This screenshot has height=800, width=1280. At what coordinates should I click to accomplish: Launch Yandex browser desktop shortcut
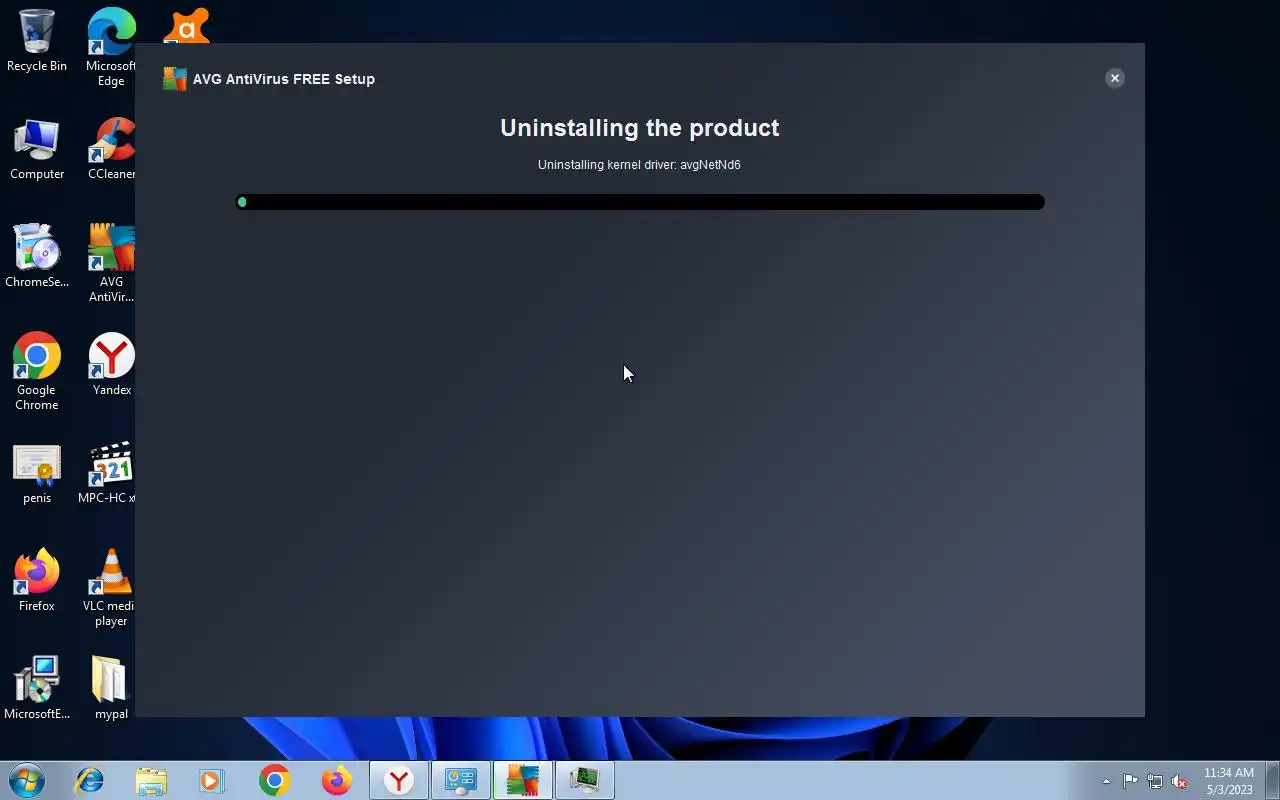tap(111, 364)
